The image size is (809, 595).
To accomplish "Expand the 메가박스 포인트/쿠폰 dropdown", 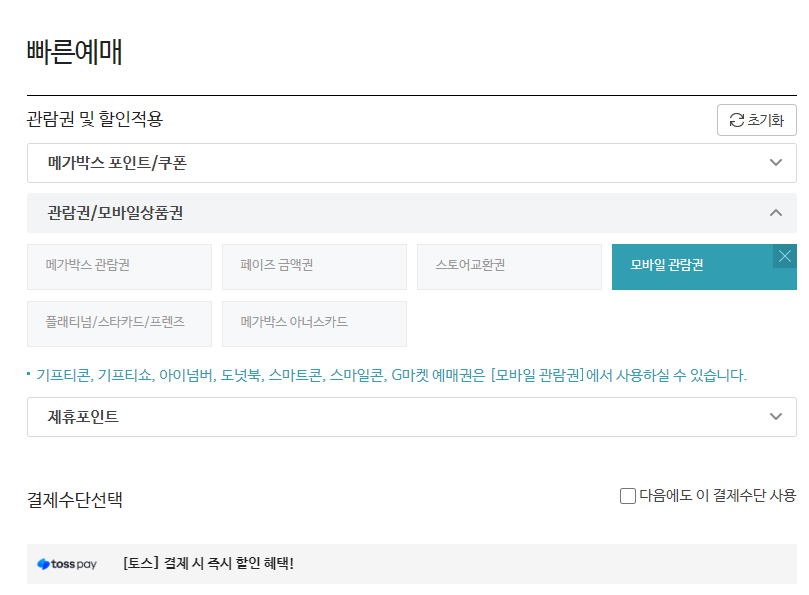I will tap(412, 163).
